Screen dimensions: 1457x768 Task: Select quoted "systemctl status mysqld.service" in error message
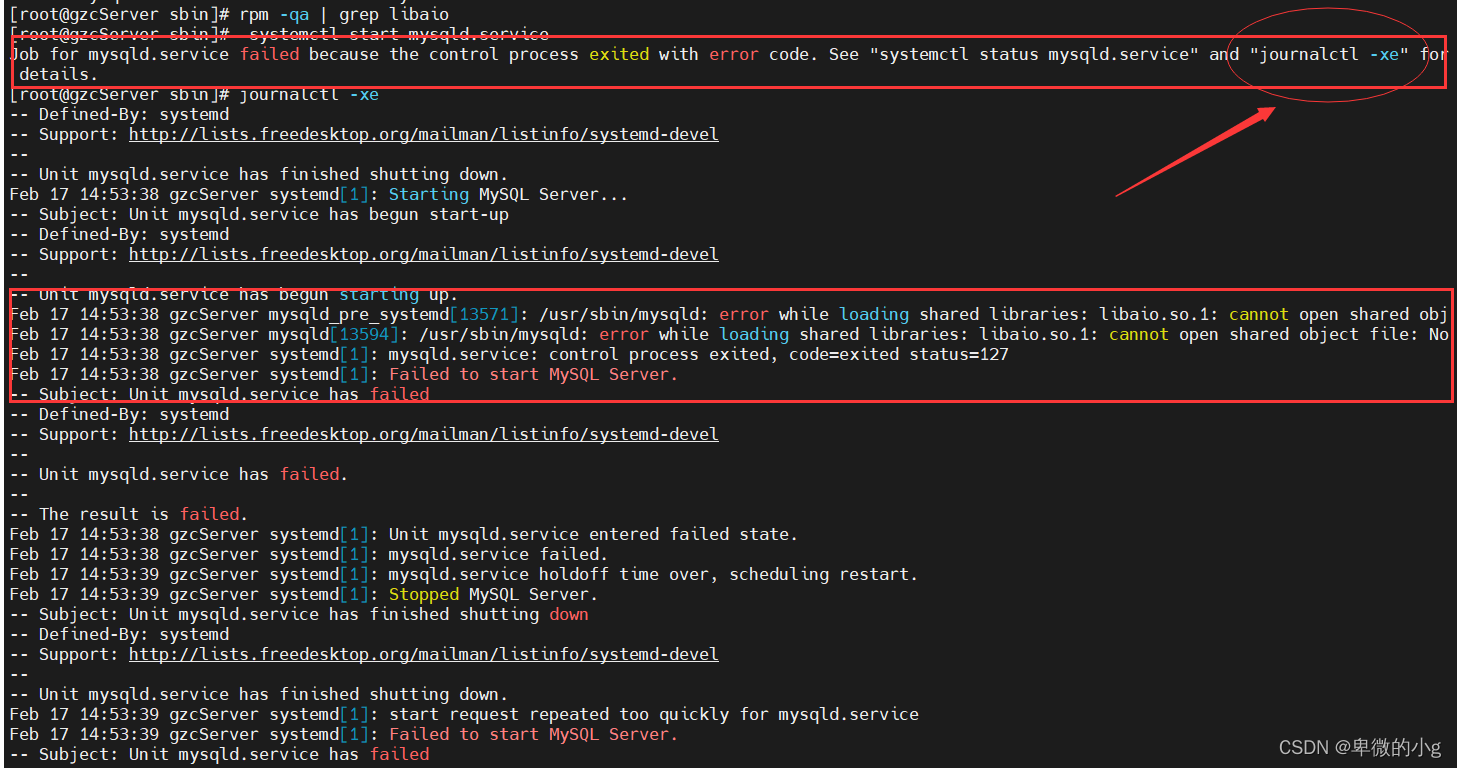pos(1034,54)
